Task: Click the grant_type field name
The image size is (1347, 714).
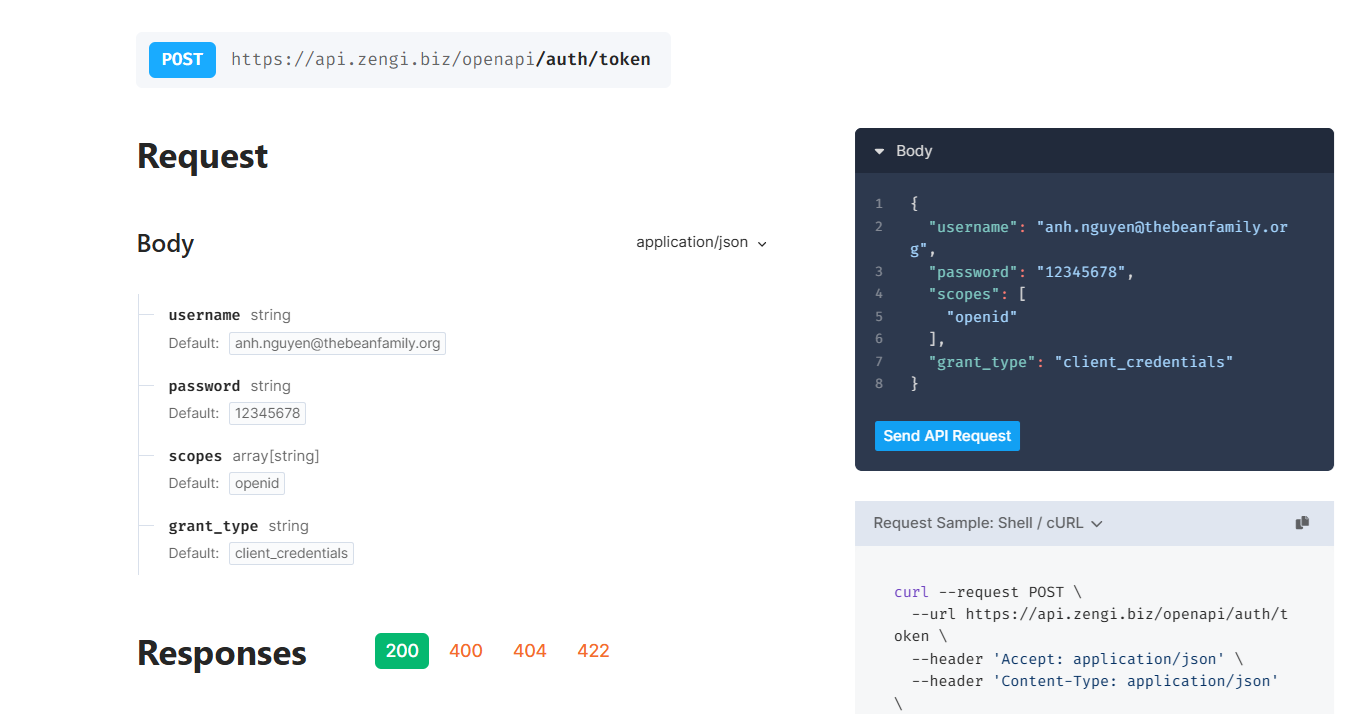Action: click(213, 526)
